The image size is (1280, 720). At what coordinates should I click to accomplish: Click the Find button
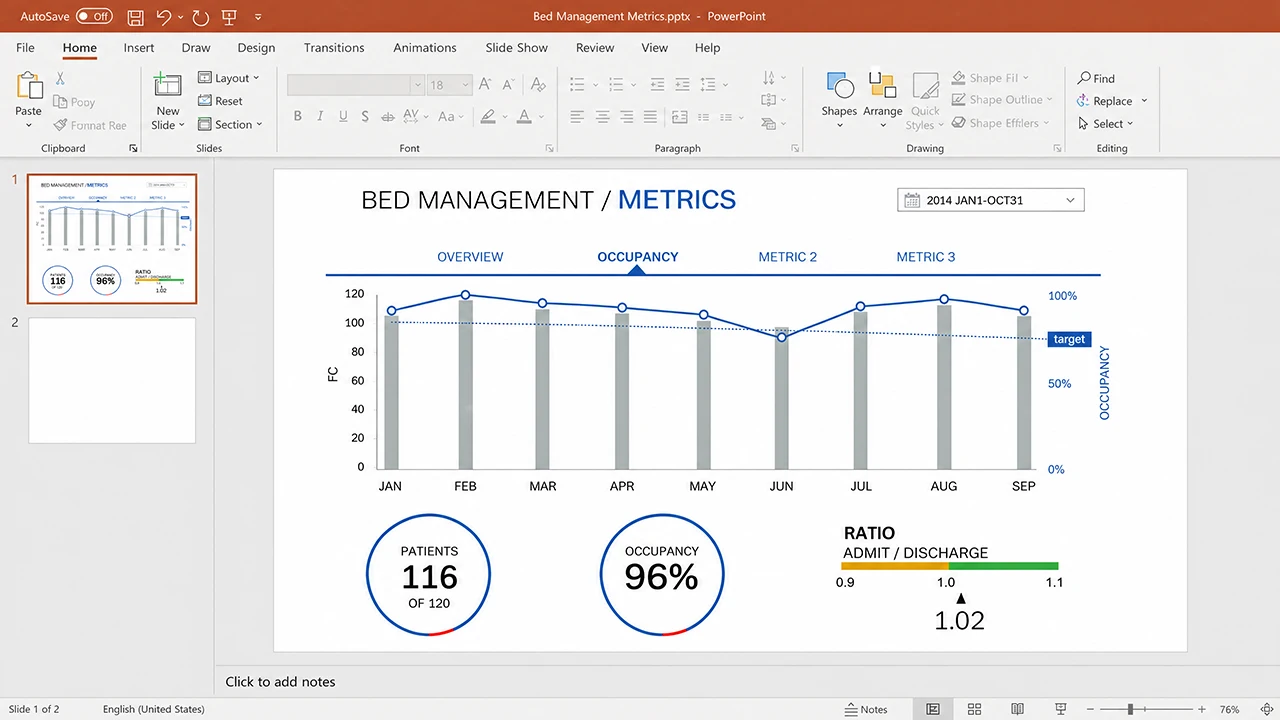point(1096,78)
